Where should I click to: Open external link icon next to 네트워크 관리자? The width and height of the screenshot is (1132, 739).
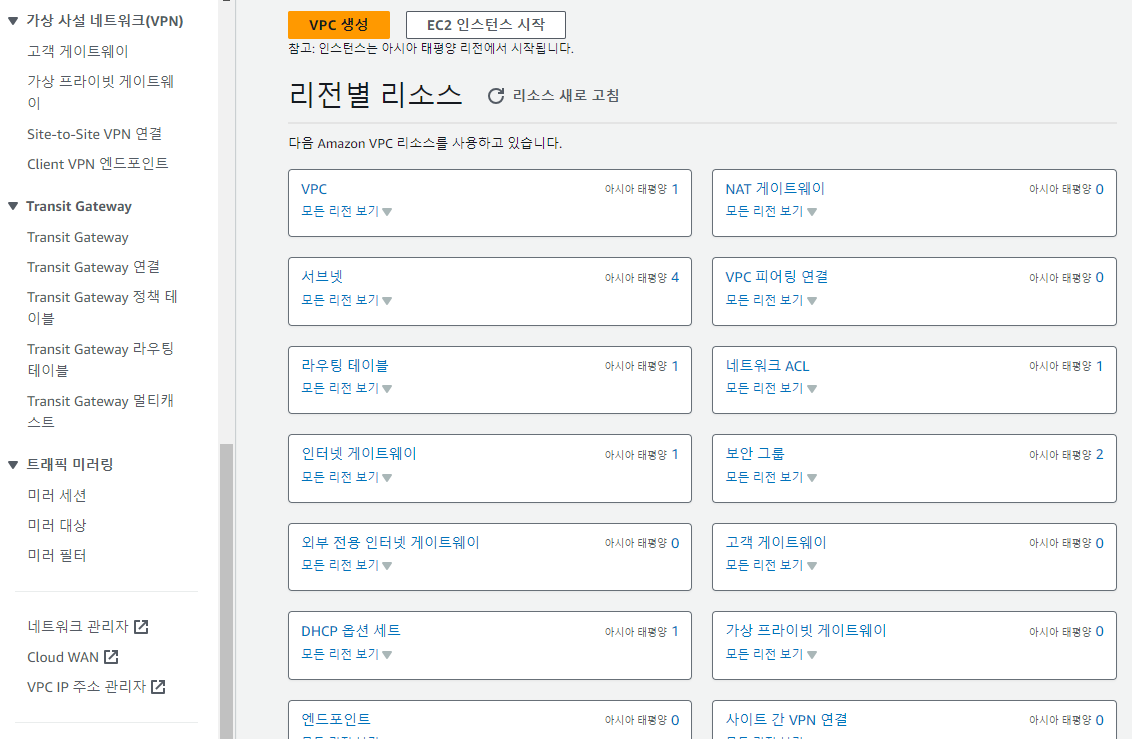(142, 626)
